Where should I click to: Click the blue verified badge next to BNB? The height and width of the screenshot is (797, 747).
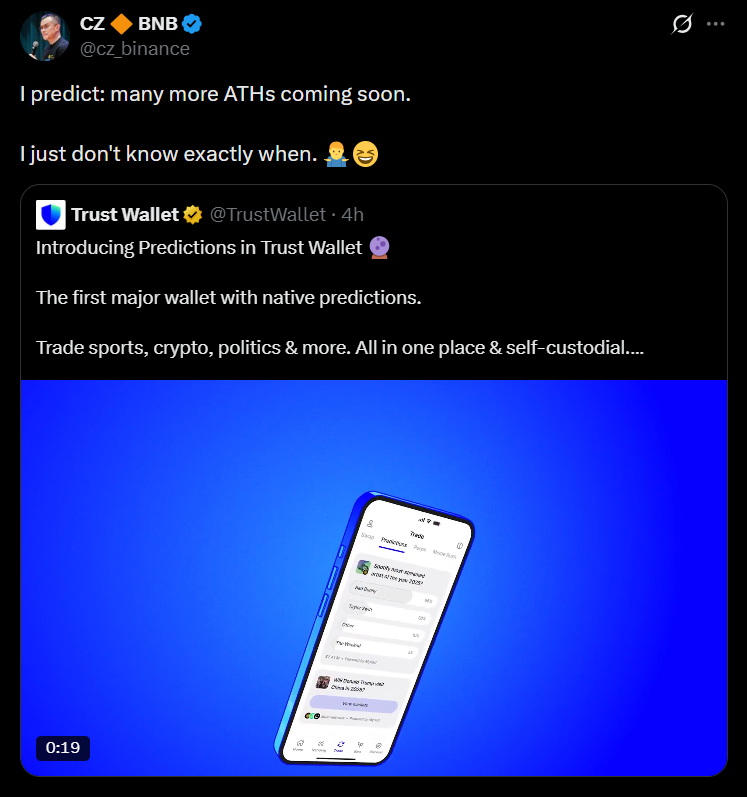(x=192, y=24)
